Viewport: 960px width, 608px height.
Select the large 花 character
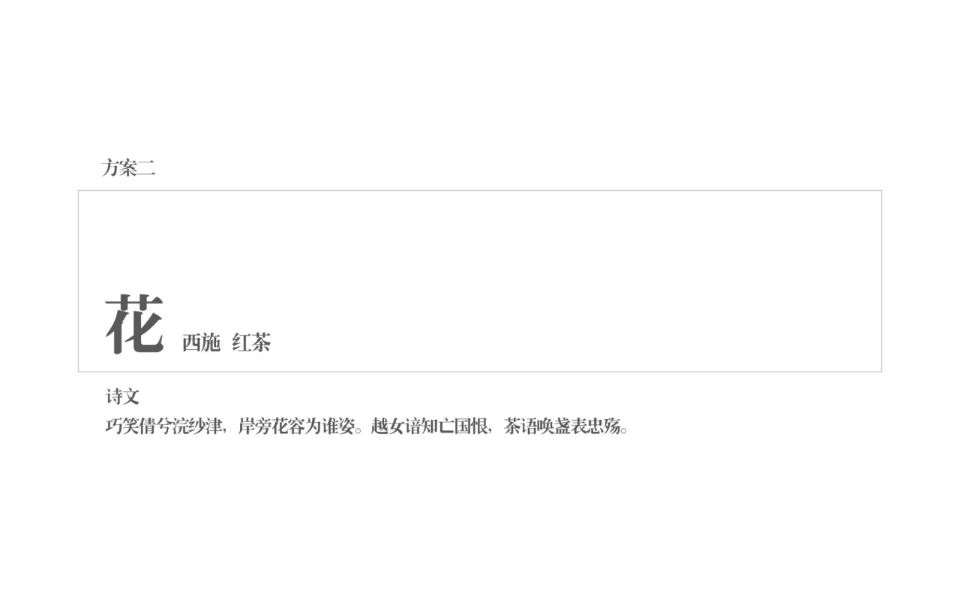[x=135, y=323]
